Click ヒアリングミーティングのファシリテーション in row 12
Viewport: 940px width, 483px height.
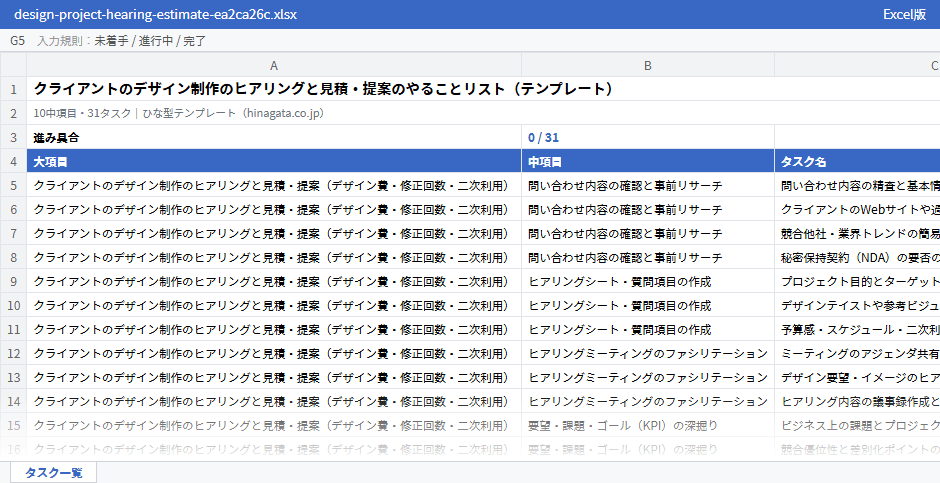[x=647, y=354]
